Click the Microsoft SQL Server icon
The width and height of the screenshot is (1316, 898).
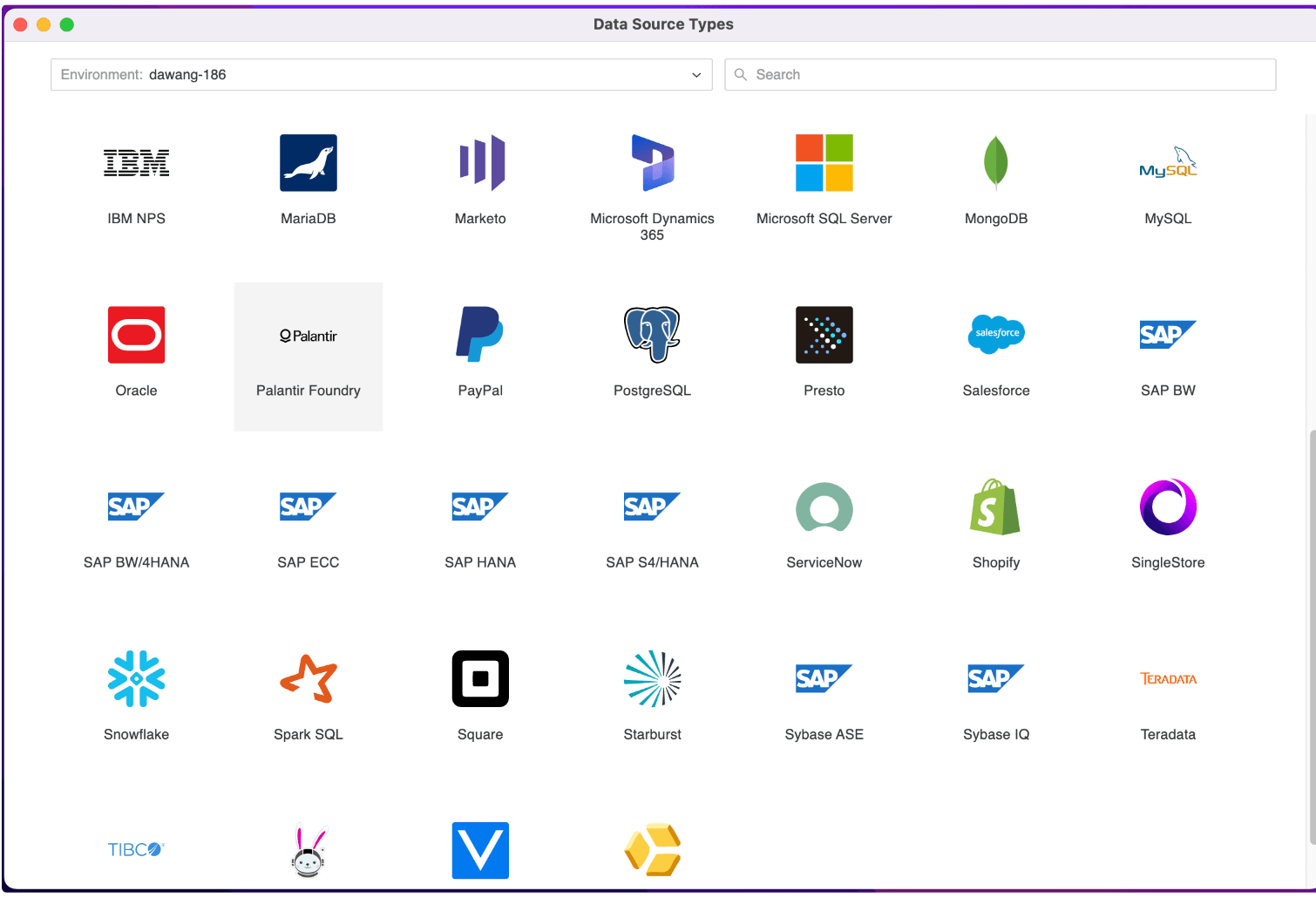tap(824, 163)
